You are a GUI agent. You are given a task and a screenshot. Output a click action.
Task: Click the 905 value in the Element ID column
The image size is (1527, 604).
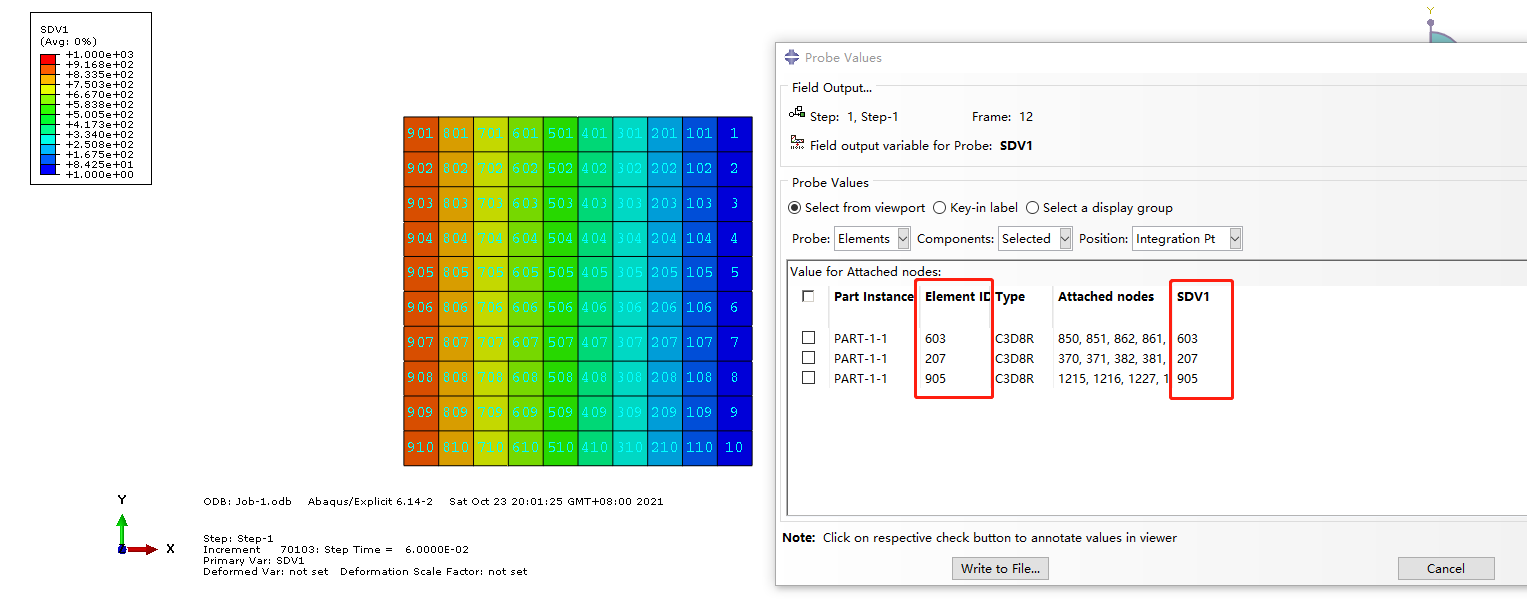tap(935, 378)
